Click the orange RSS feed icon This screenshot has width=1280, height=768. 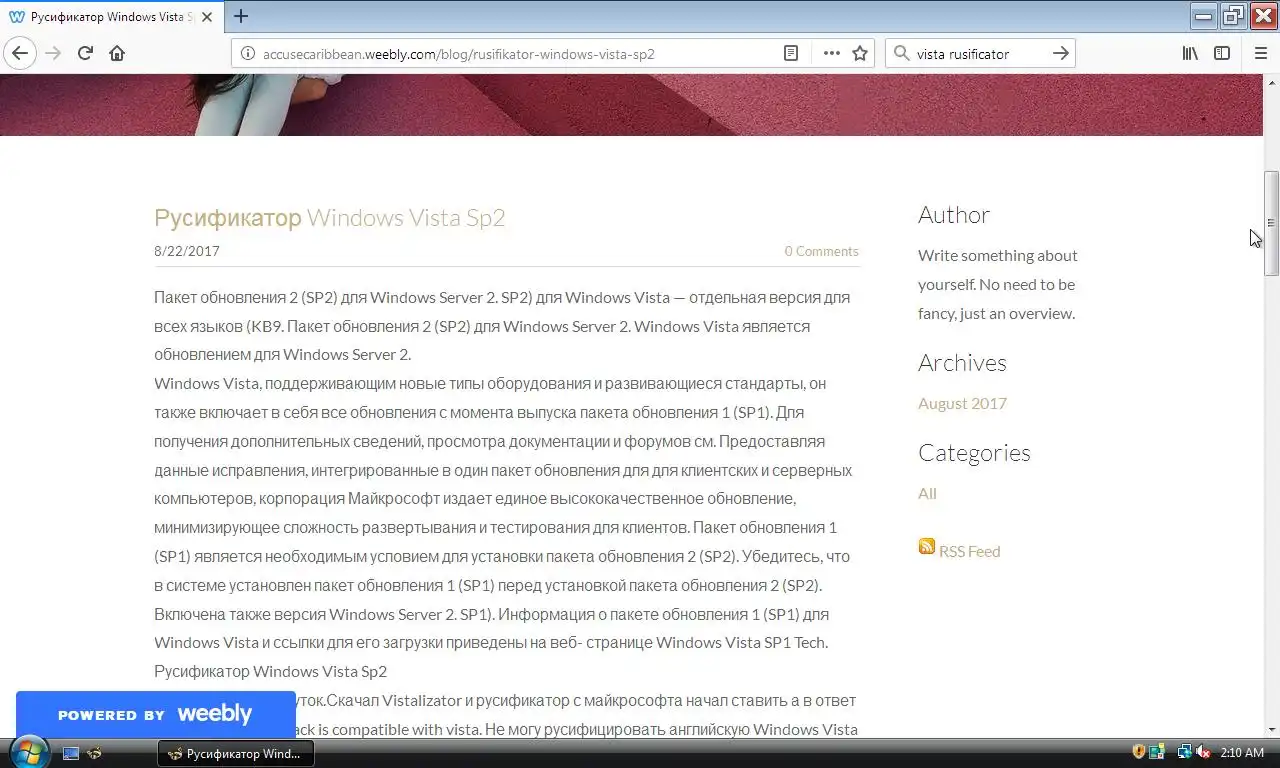click(x=927, y=547)
